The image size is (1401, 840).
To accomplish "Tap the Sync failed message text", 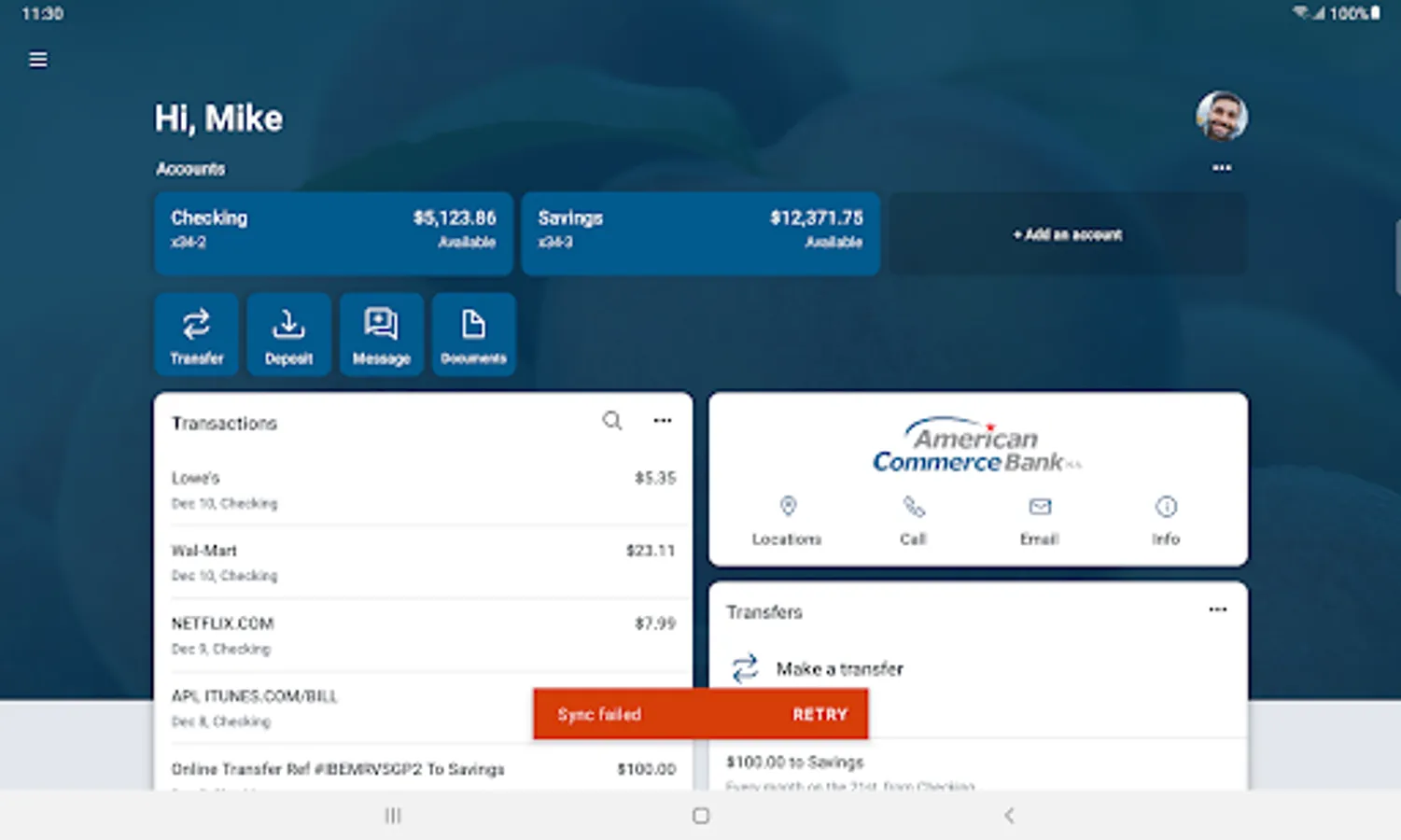I will [599, 715].
